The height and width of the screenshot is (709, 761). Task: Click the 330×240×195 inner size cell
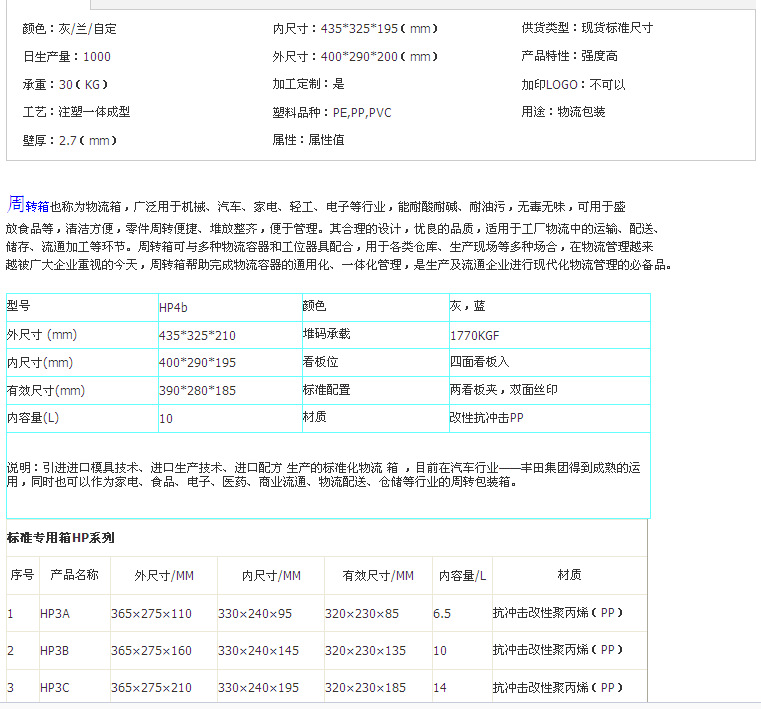pyautogui.click(x=271, y=687)
